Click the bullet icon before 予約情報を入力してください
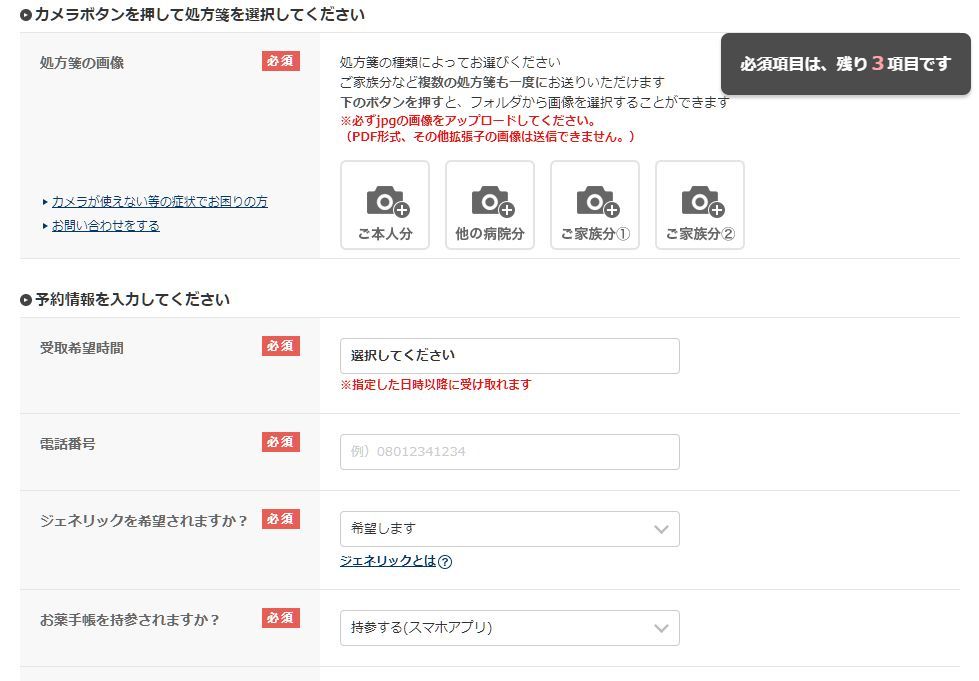 [26, 300]
